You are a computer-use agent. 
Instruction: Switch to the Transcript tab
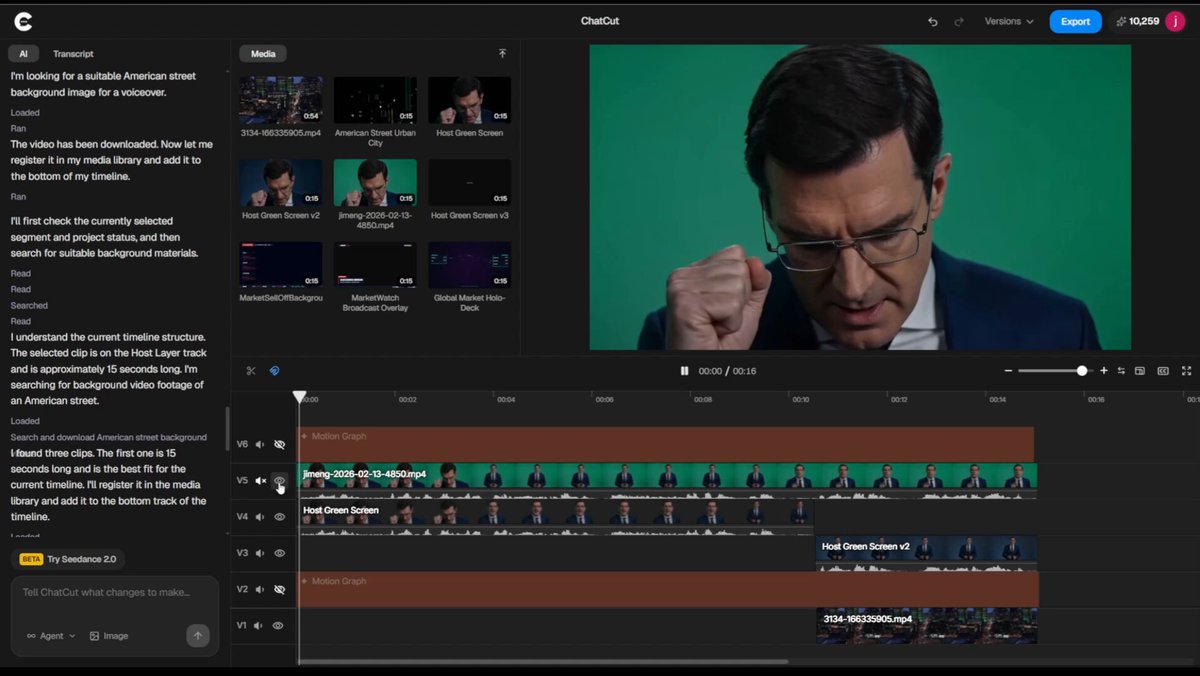pyautogui.click(x=73, y=54)
